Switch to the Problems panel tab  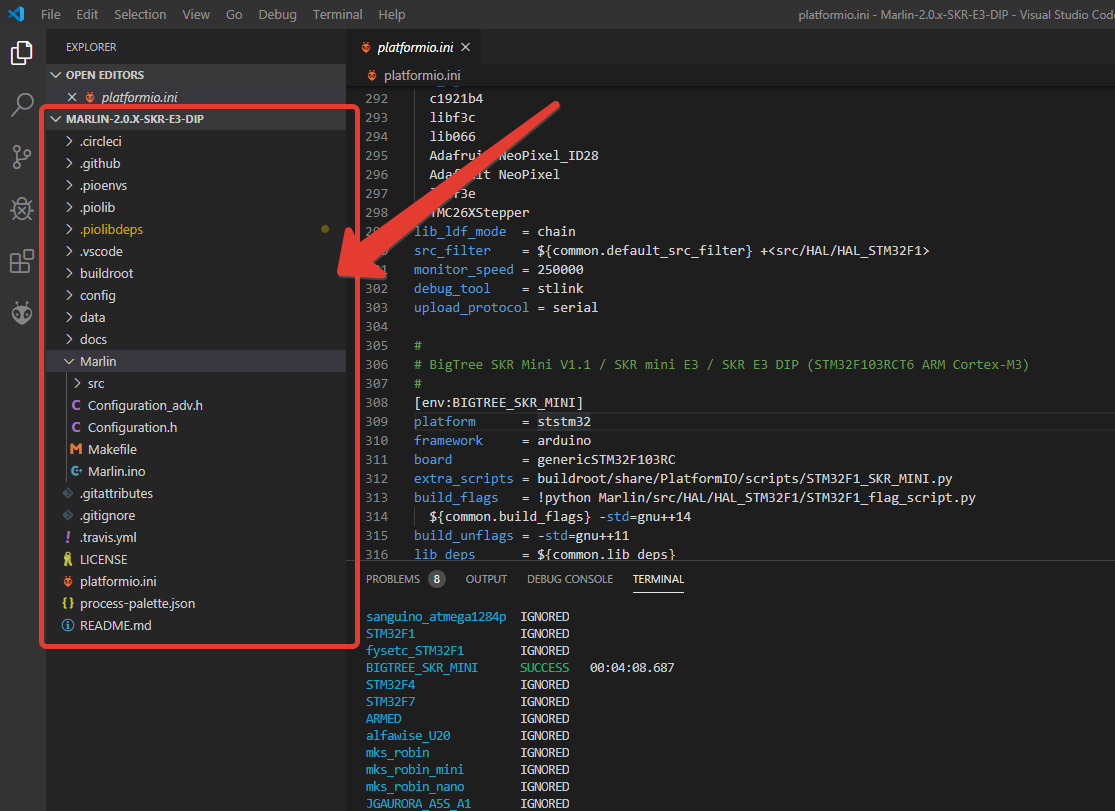pyautogui.click(x=392, y=579)
